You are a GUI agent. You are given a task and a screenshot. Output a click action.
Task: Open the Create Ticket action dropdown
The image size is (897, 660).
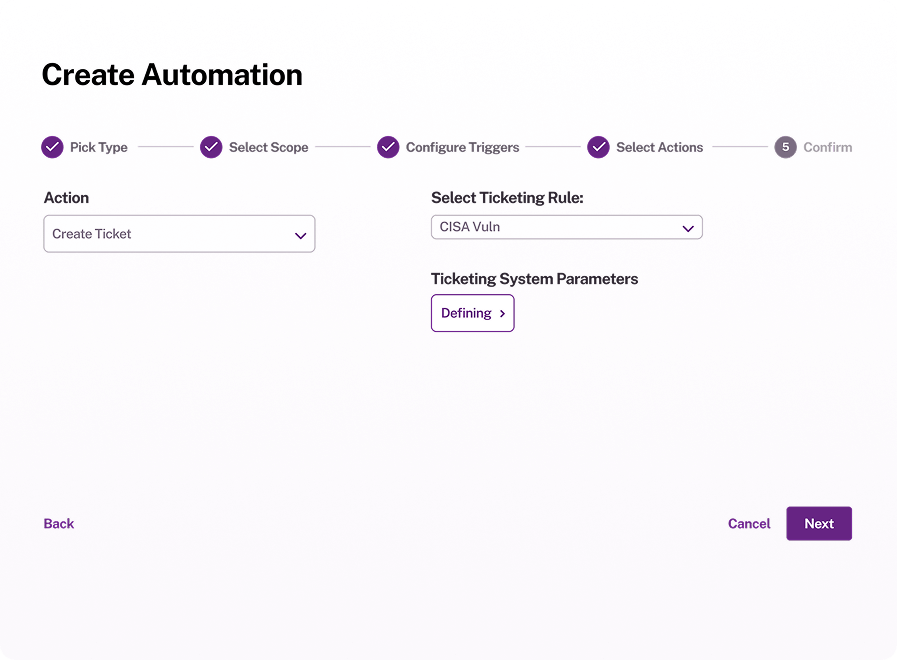click(179, 234)
